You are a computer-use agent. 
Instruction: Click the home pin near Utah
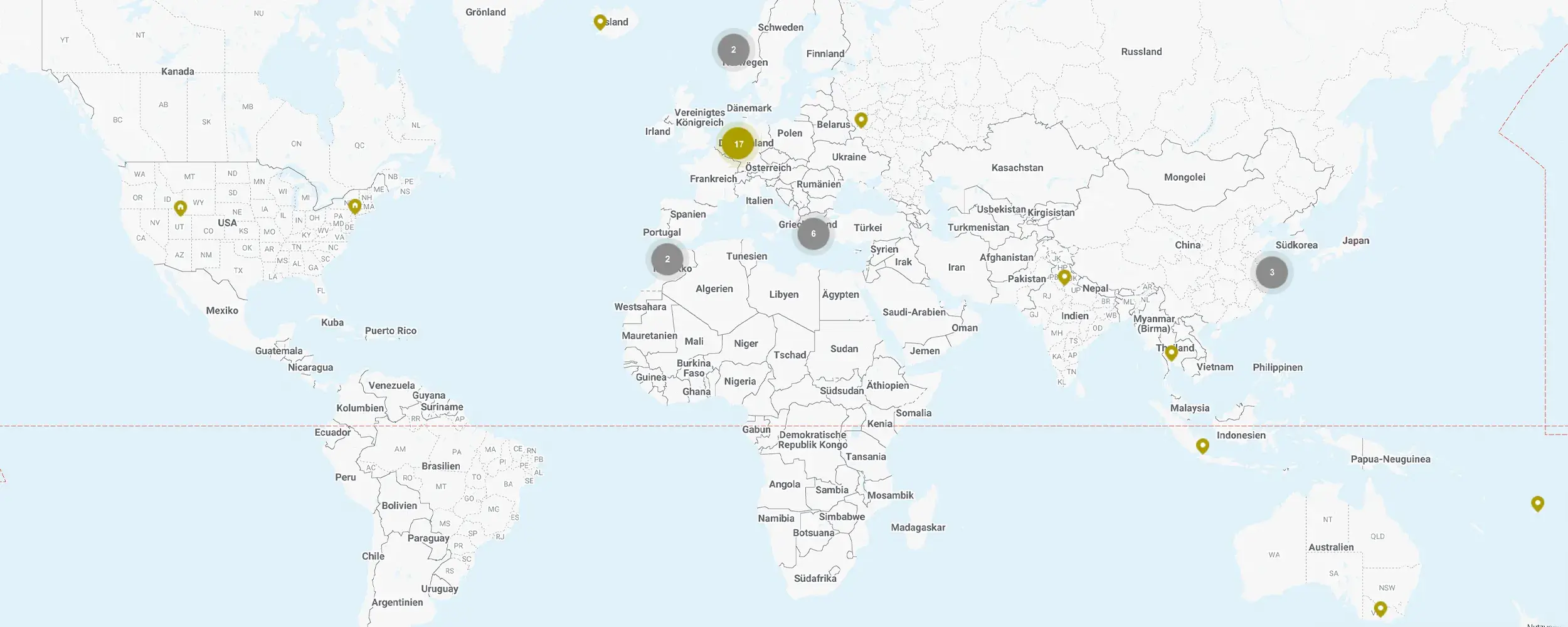[x=181, y=208]
